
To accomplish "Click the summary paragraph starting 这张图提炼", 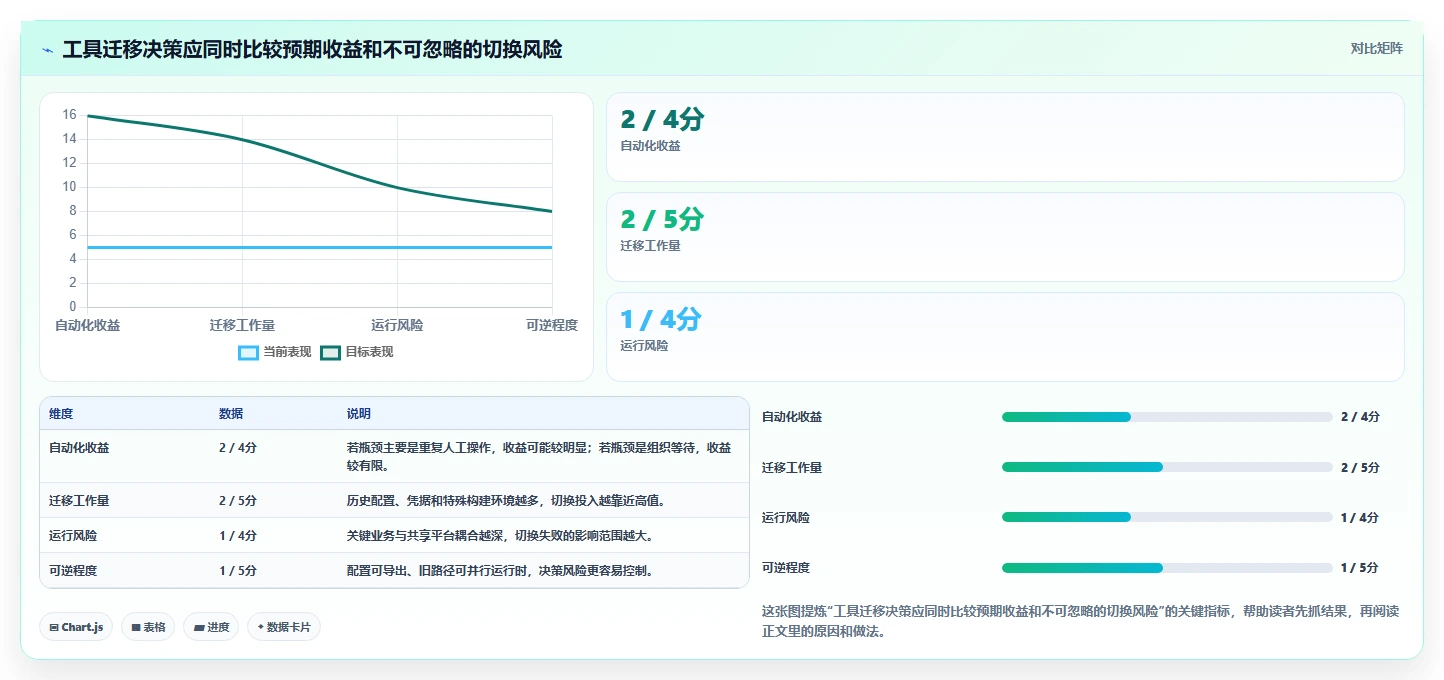I will tap(1080, 621).
